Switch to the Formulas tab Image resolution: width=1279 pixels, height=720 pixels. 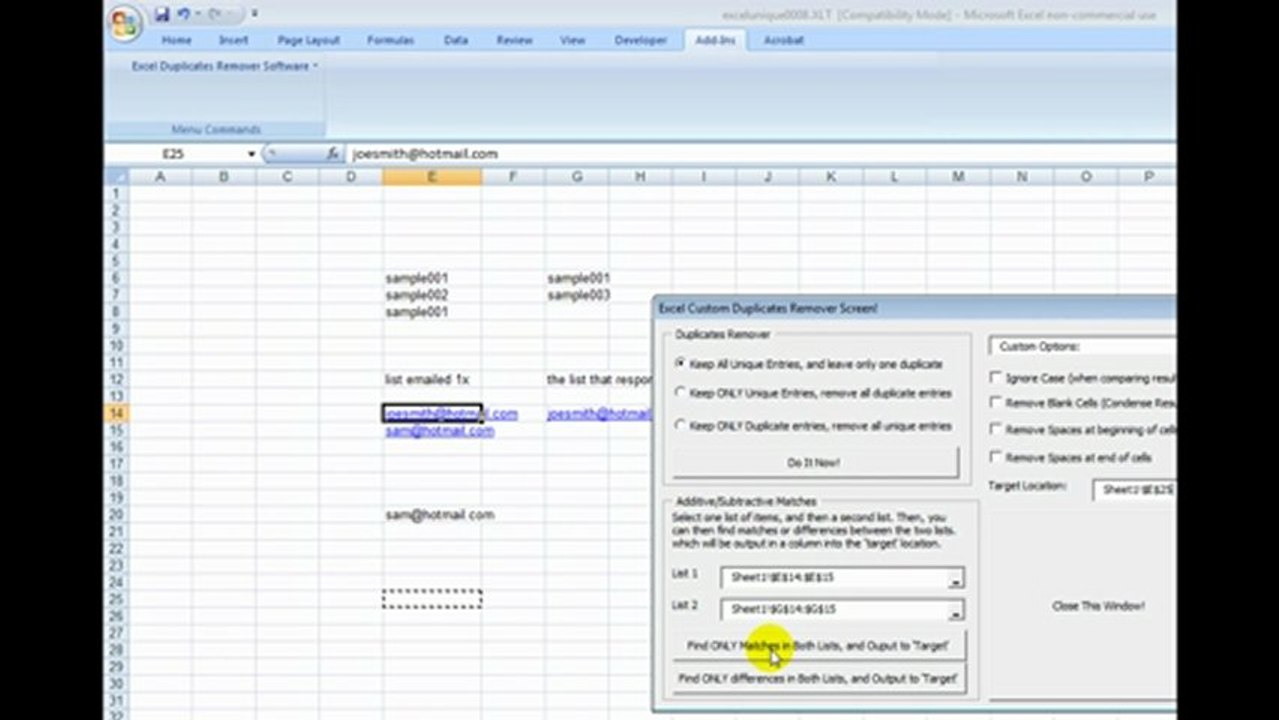point(391,40)
